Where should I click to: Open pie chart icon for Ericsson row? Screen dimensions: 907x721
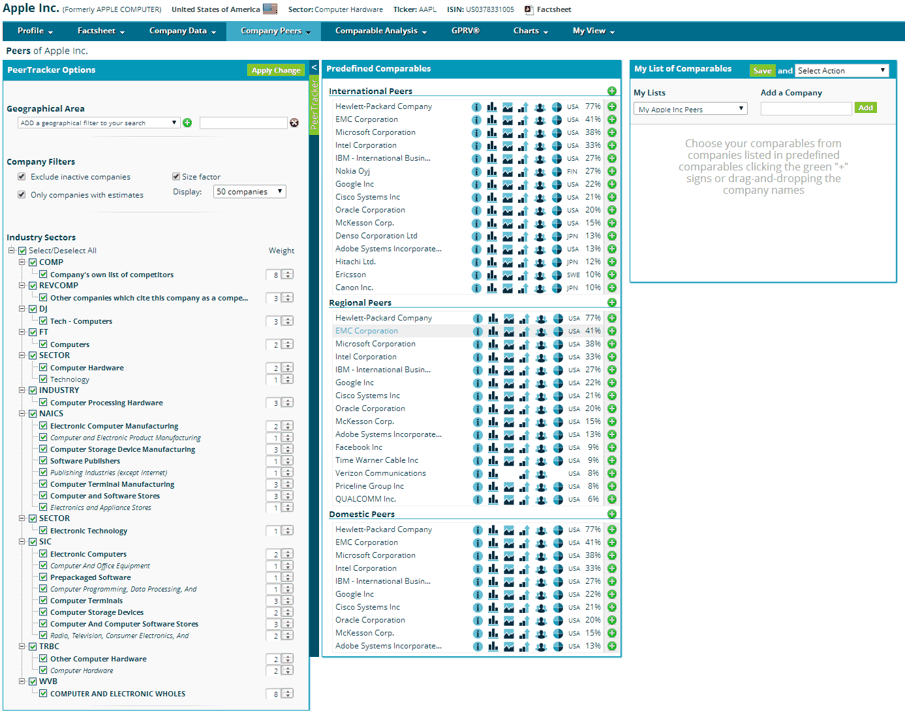tap(556, 275)
